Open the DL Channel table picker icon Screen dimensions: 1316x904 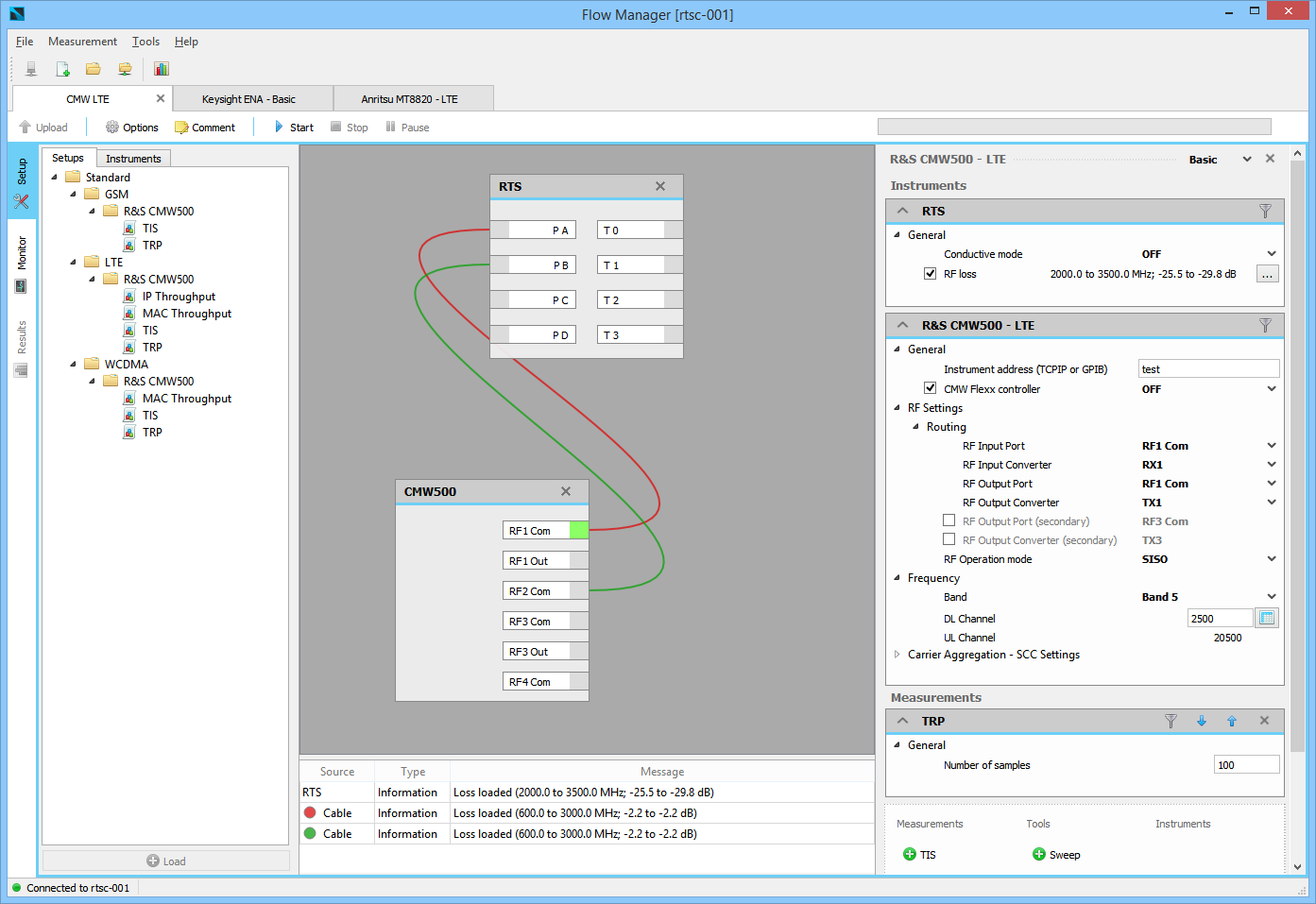pos(1267,618)
